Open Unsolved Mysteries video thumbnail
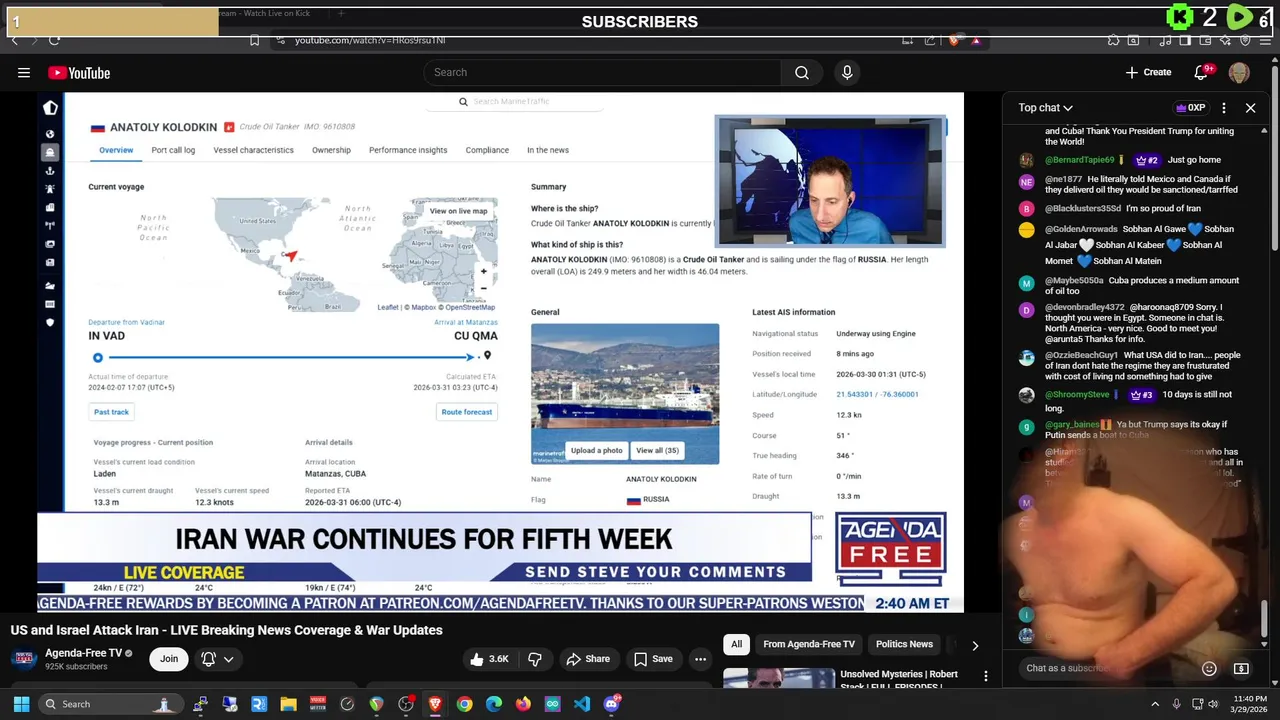The image size is (1280, 720). click(x=778, y=679)
